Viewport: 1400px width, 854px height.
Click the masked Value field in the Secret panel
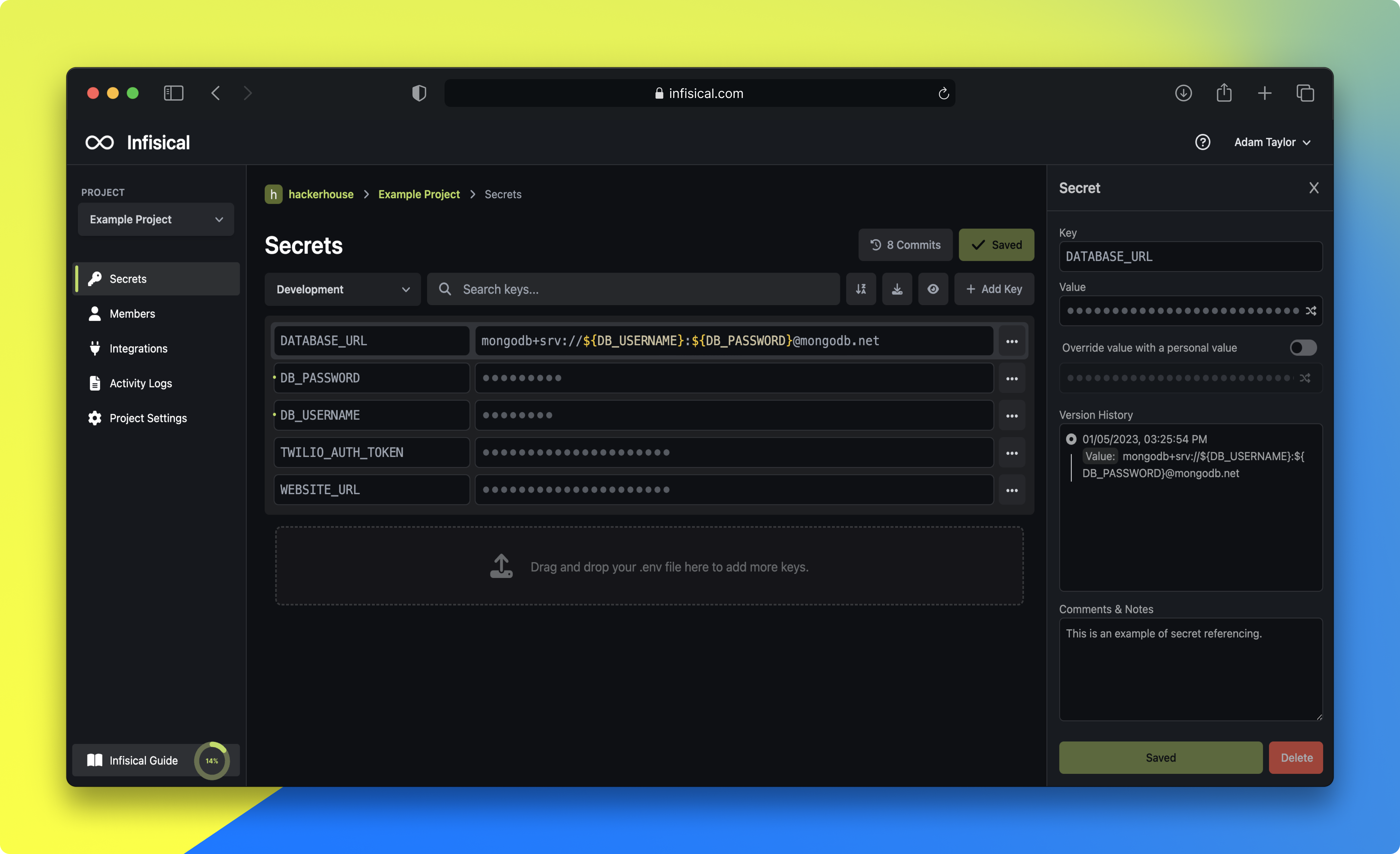tap(1190, 311)
